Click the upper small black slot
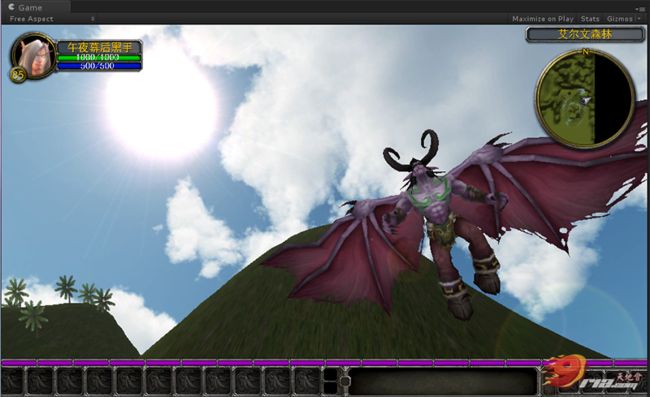The image size is (650, 397). [330, 374]
